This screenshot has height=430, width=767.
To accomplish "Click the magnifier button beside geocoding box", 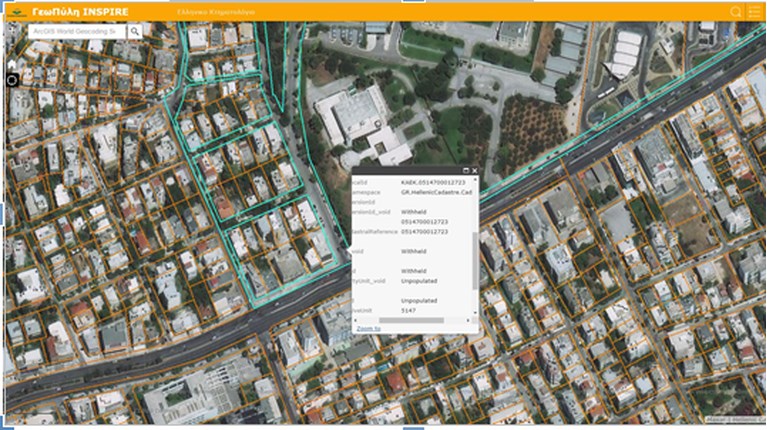I will click(135, 32).
